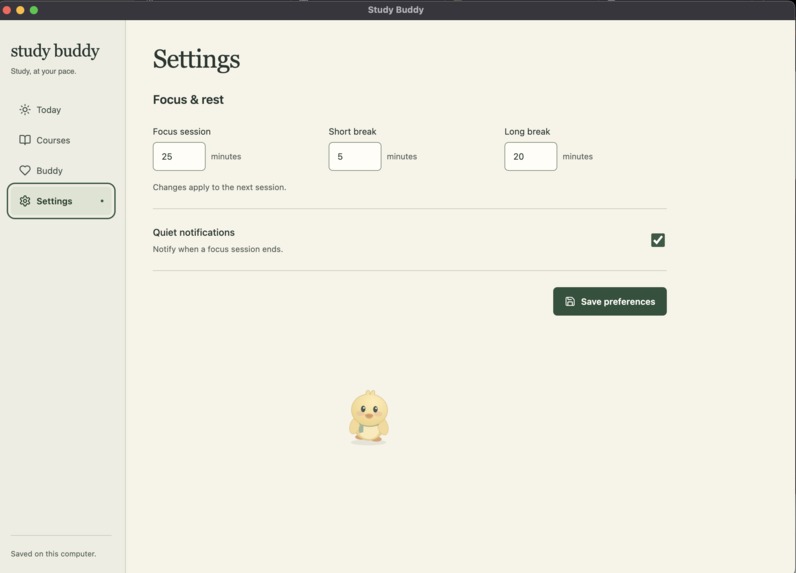Click the floppy disk icon in Save preferences
This screenshot has height=573, width=796.
(x=570, y=301)
